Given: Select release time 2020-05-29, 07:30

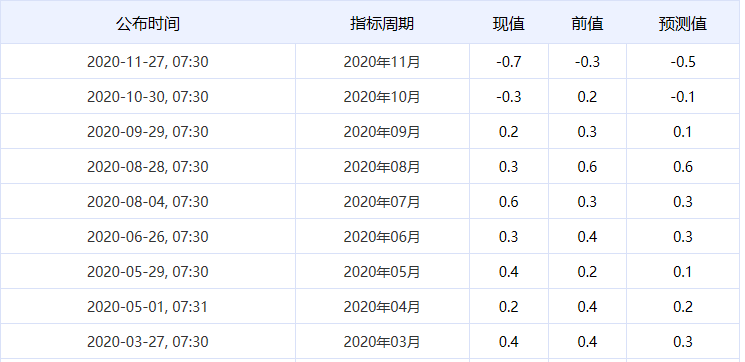Looking at the screenshot, I should pyautogui.click(x=148, y=272).
